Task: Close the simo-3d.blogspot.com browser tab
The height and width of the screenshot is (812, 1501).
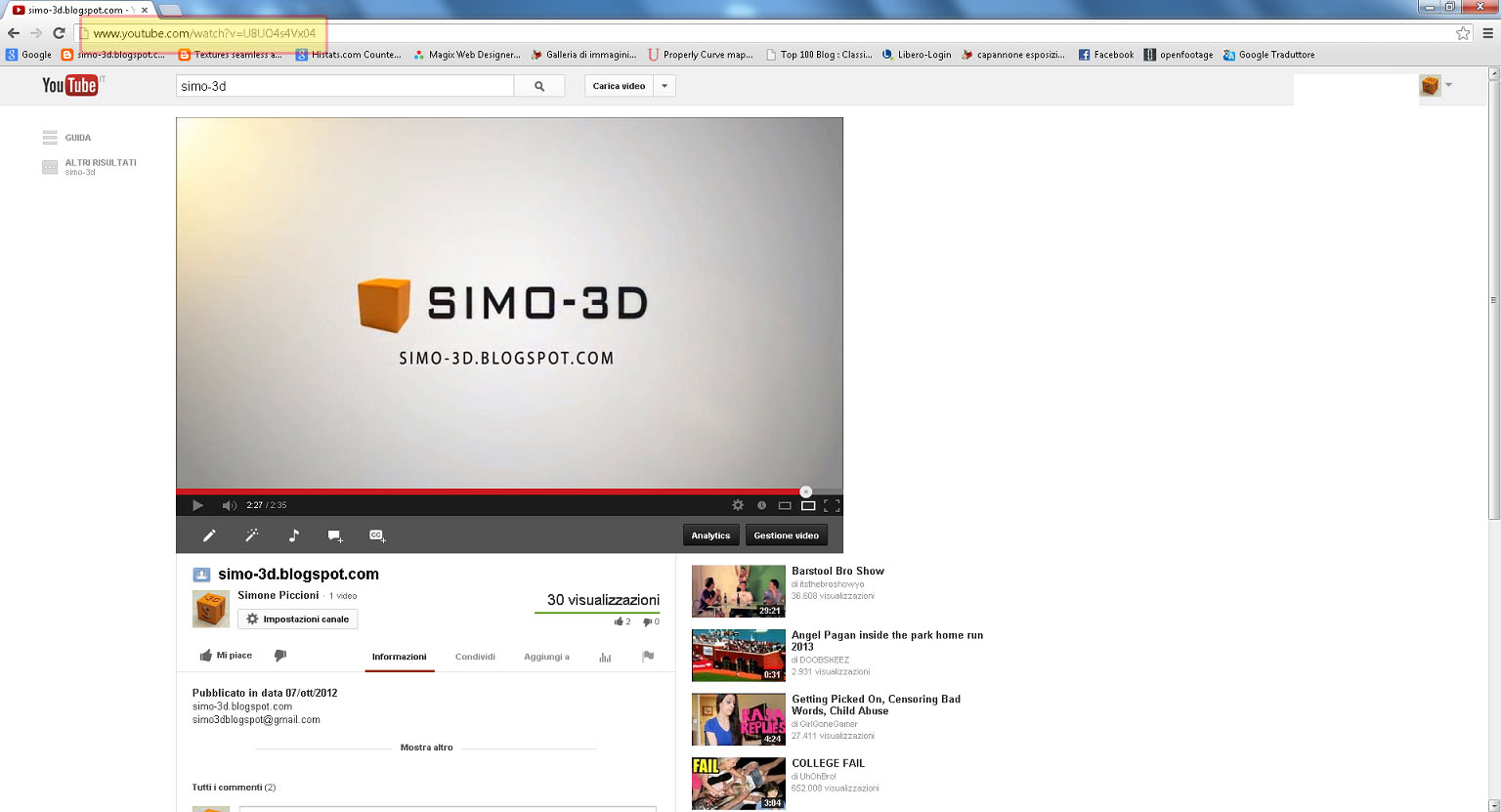Action: (144, 10)
